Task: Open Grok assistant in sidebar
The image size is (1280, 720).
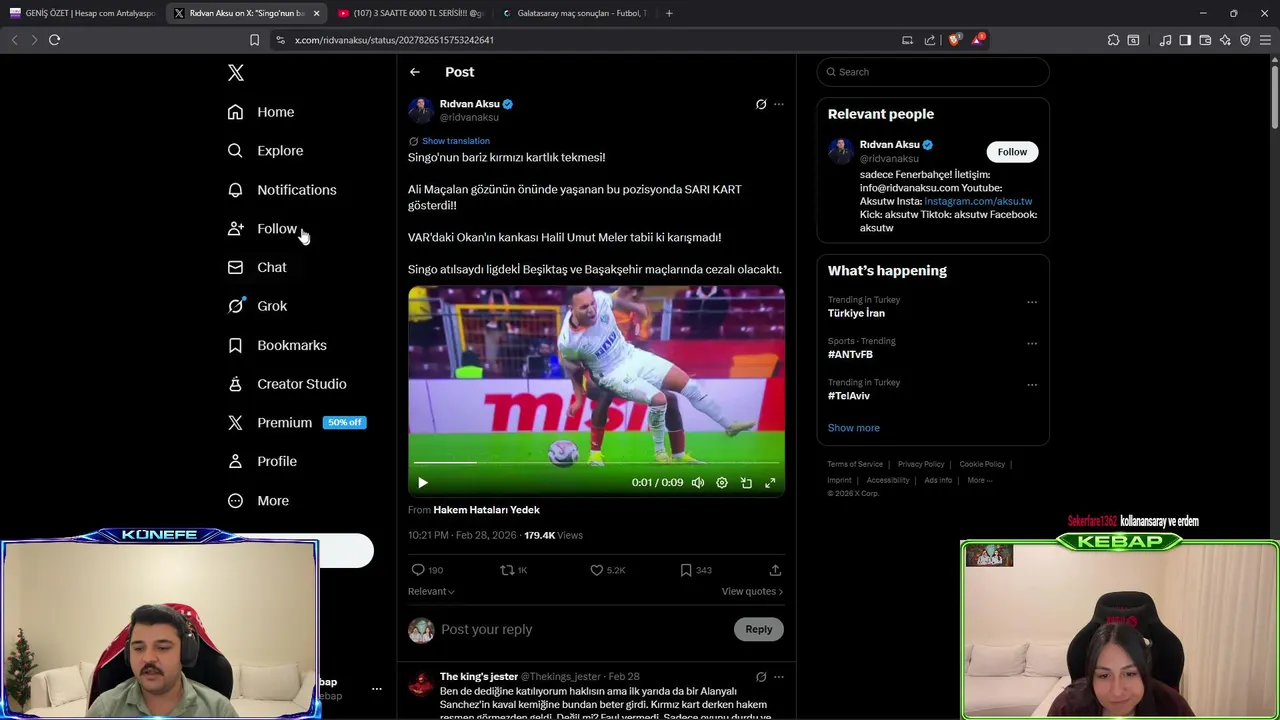Action: (x=257, y=306)
